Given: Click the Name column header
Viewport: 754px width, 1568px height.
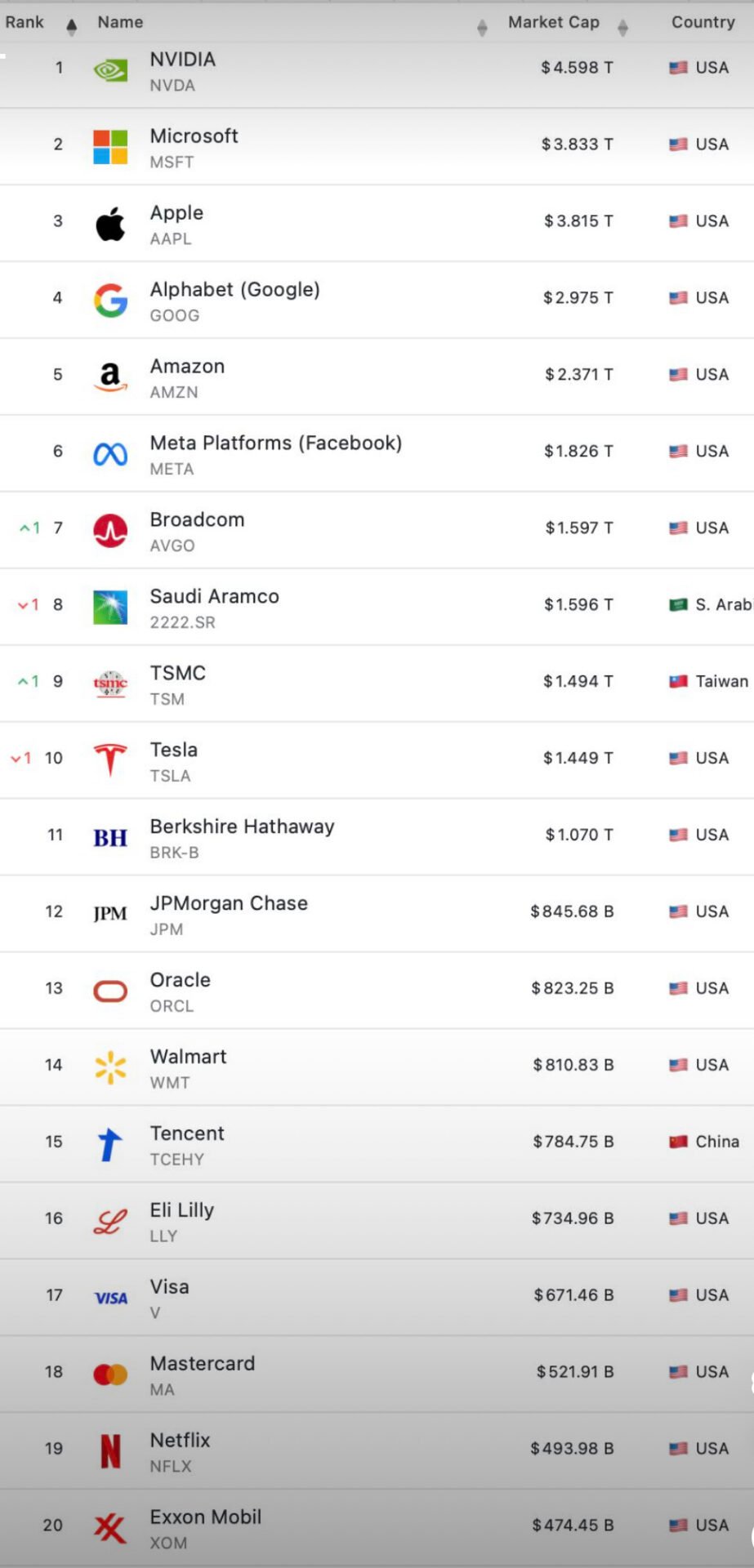Looking at the screenshot, I should tap(120, 22).
